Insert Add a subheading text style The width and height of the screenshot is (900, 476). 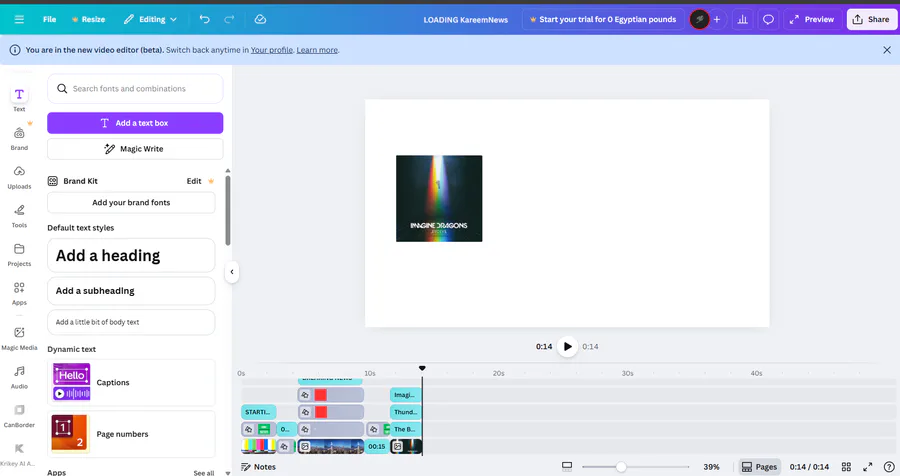click(x=131, y=291)
